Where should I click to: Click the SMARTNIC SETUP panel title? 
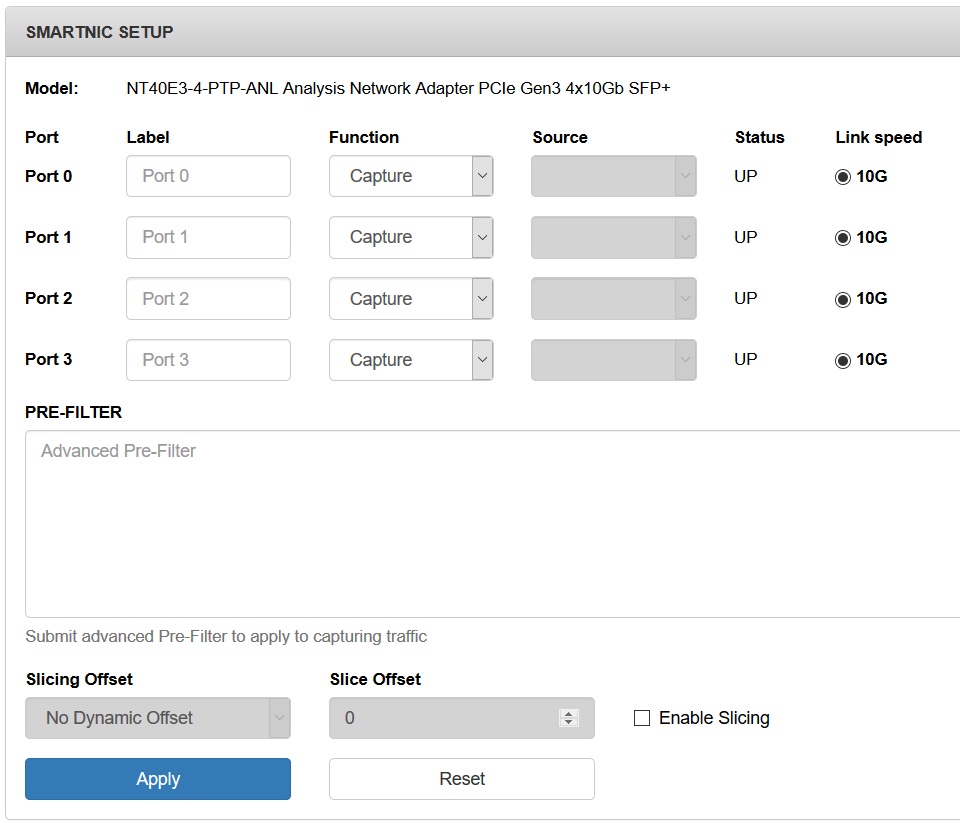(x=99, y=32)
